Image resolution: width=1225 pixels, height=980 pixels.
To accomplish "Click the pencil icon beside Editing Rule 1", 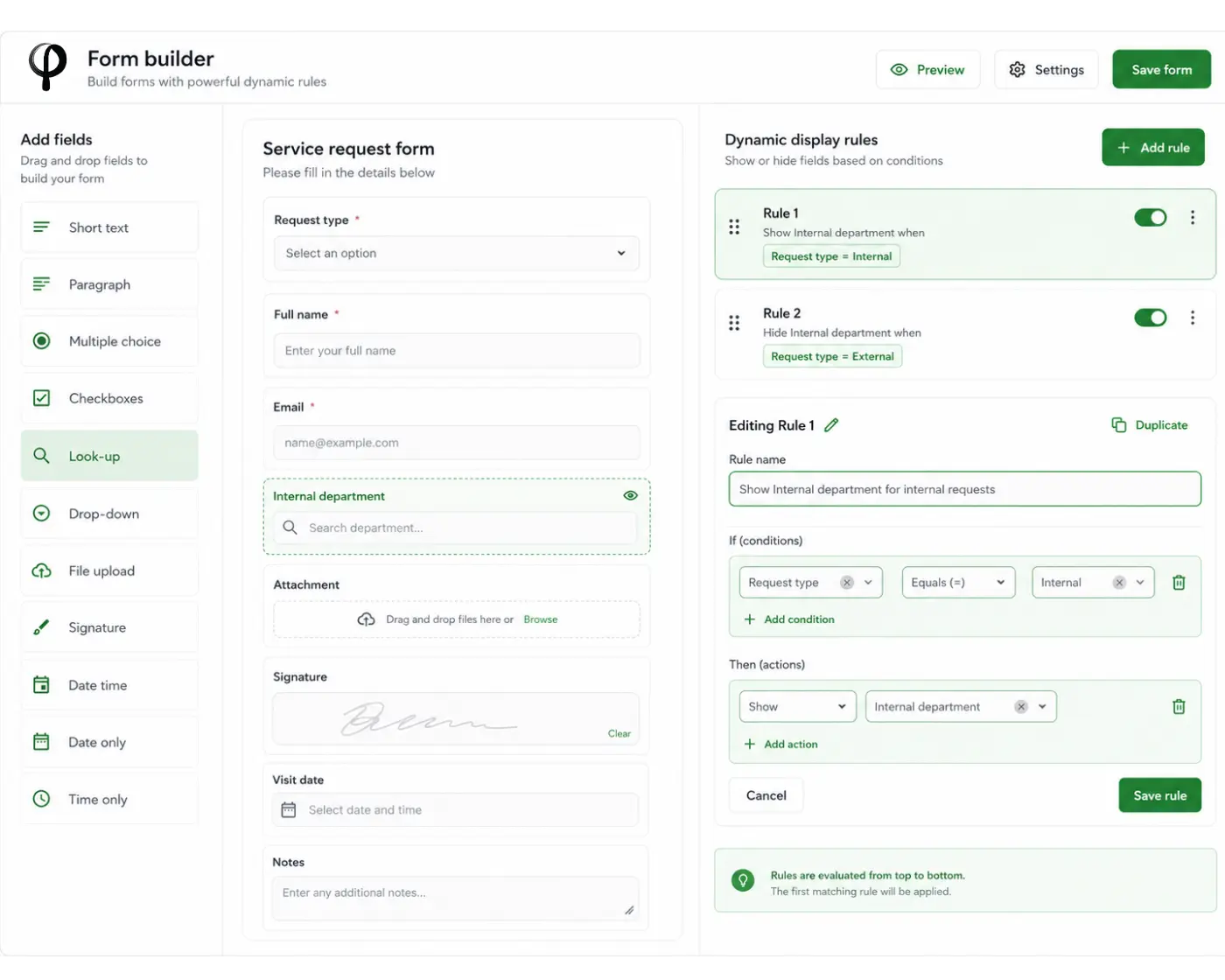I will (831, 425).
